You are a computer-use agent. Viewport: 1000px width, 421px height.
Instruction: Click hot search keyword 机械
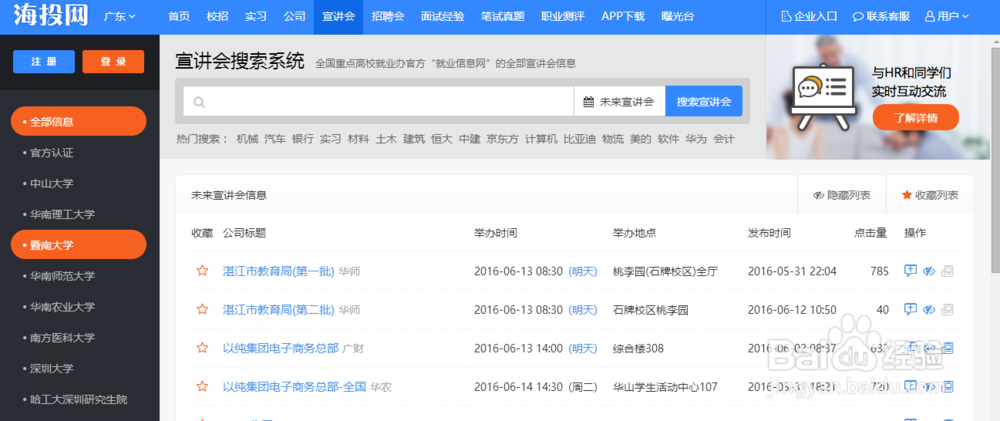tap(247, 138)
